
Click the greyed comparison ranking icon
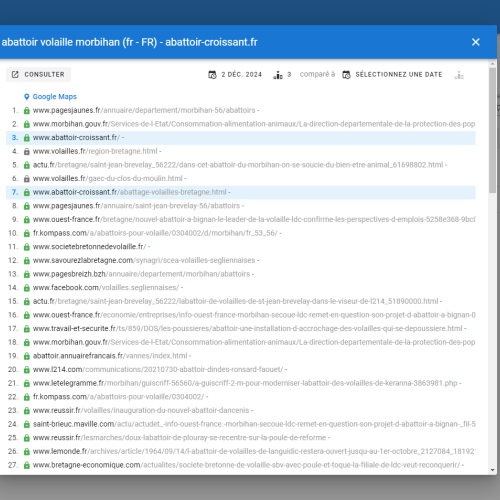pyautogui.click(x=459, y=75)
